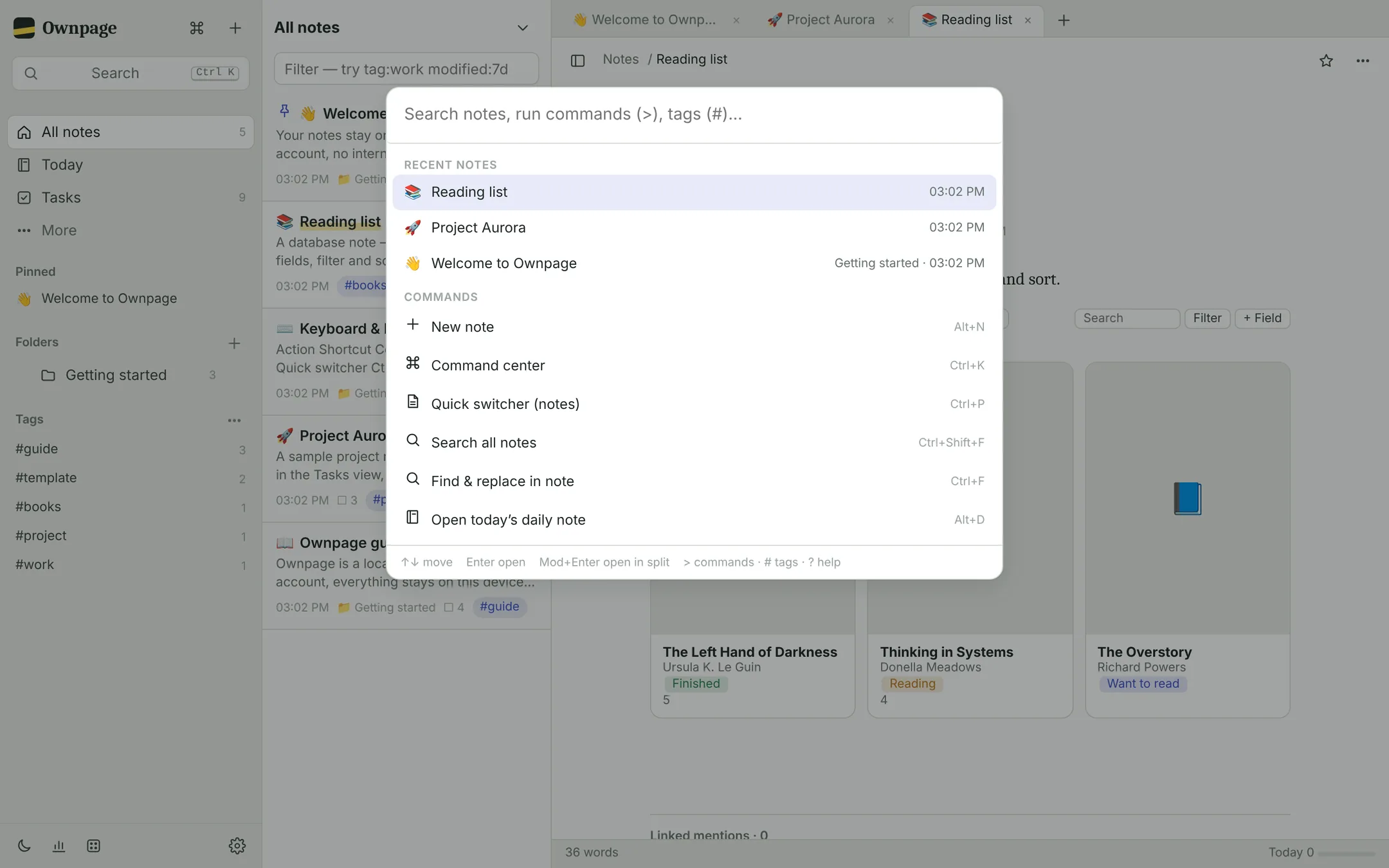This screenshot has height=868, width=1389.
Task: Switch to the Welcome to Ownpage tab
Action: [x=645, y=20]
